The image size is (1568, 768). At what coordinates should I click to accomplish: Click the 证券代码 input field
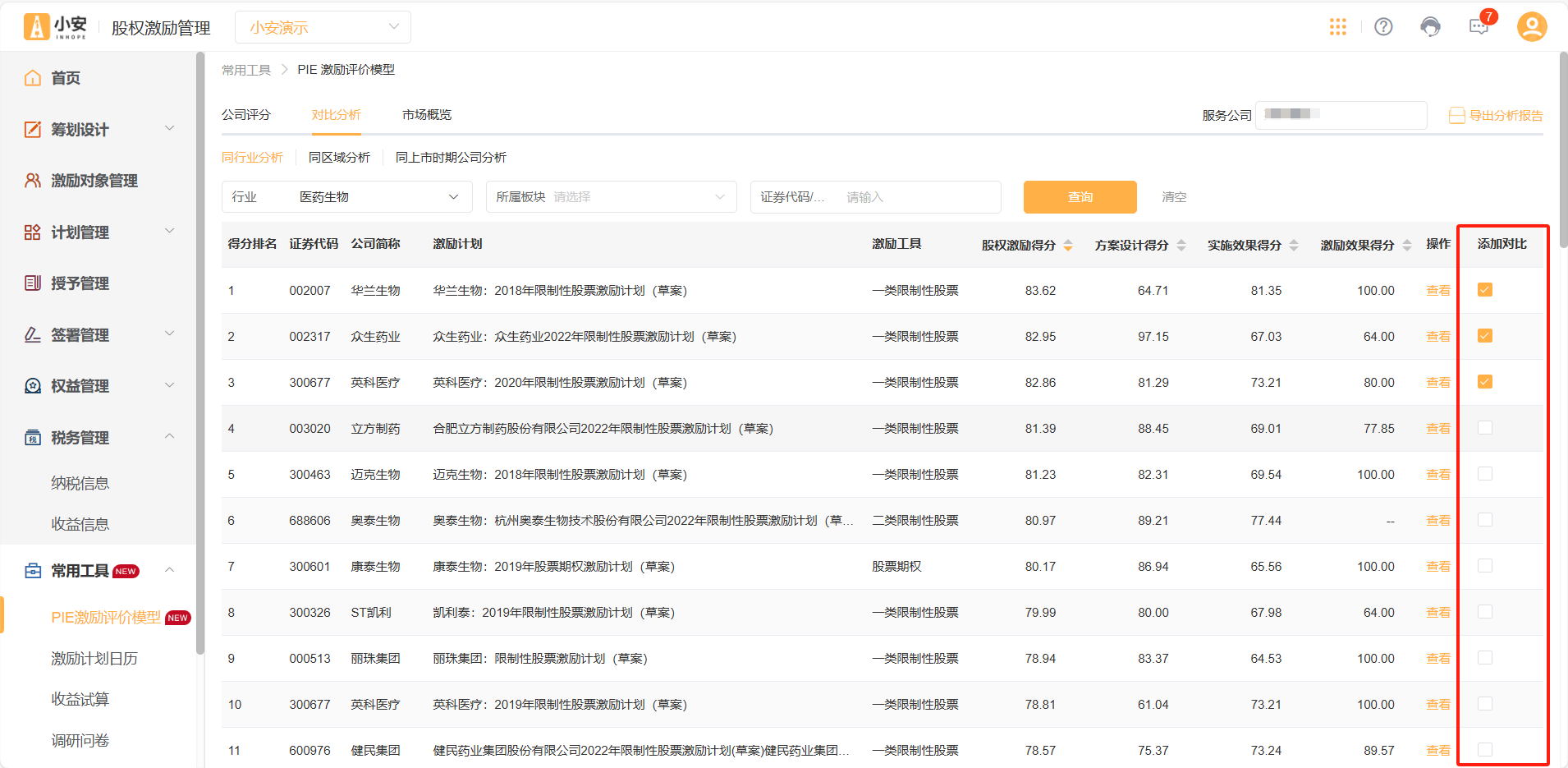pos(875,197)
